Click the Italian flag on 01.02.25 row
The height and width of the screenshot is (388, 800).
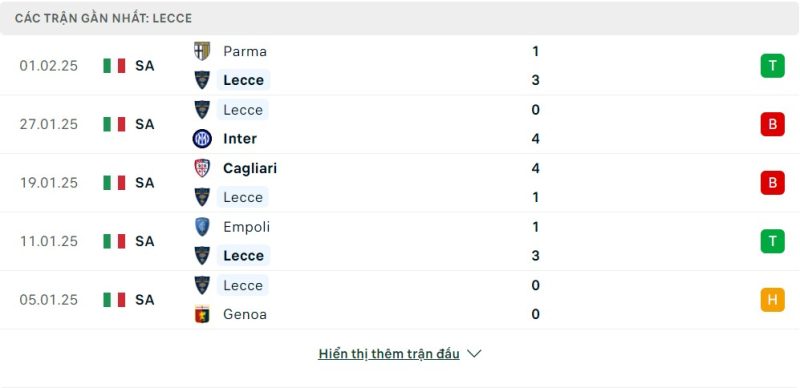point(114,66)
